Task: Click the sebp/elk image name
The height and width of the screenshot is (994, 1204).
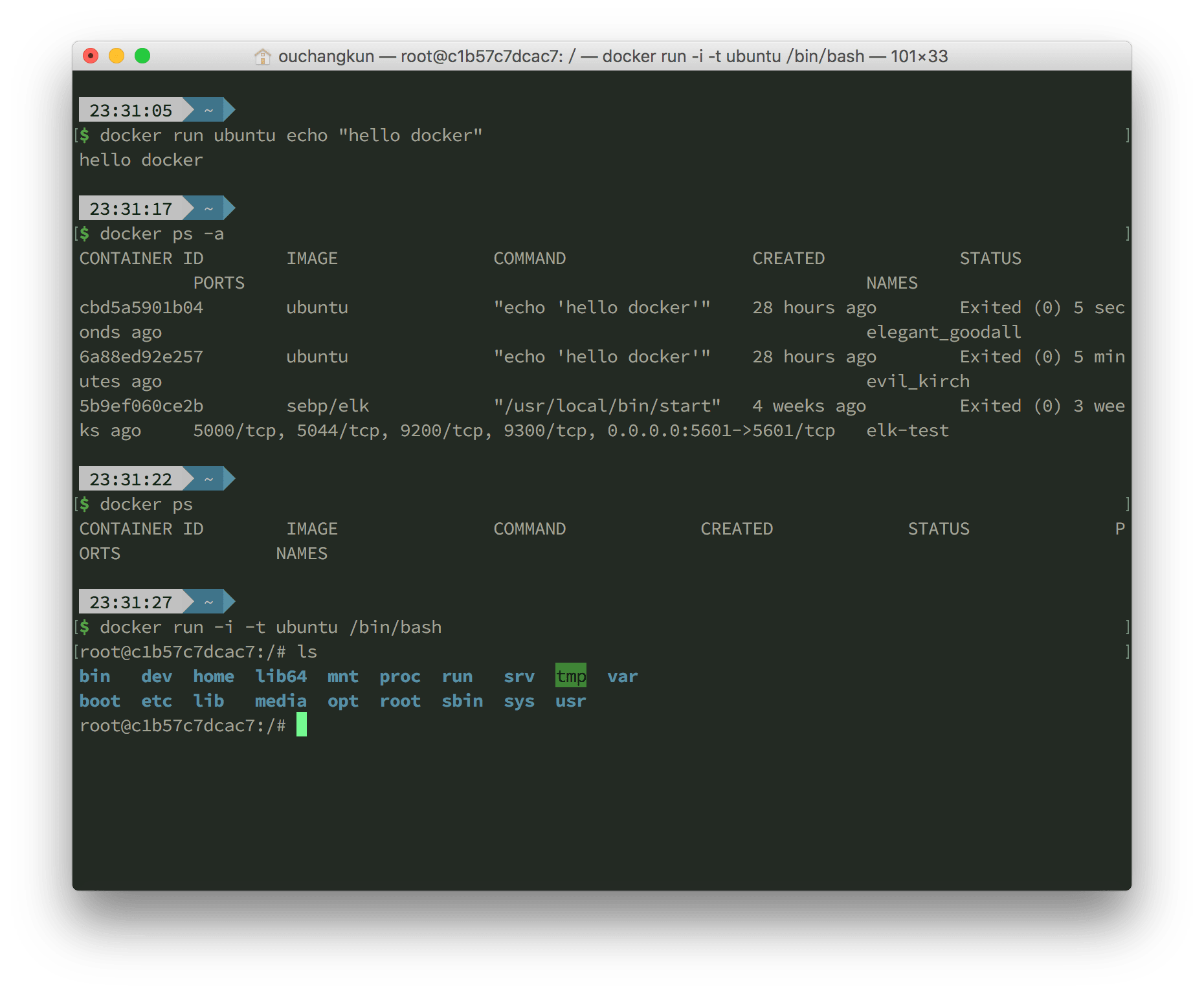Action: [x=328, y=406]
